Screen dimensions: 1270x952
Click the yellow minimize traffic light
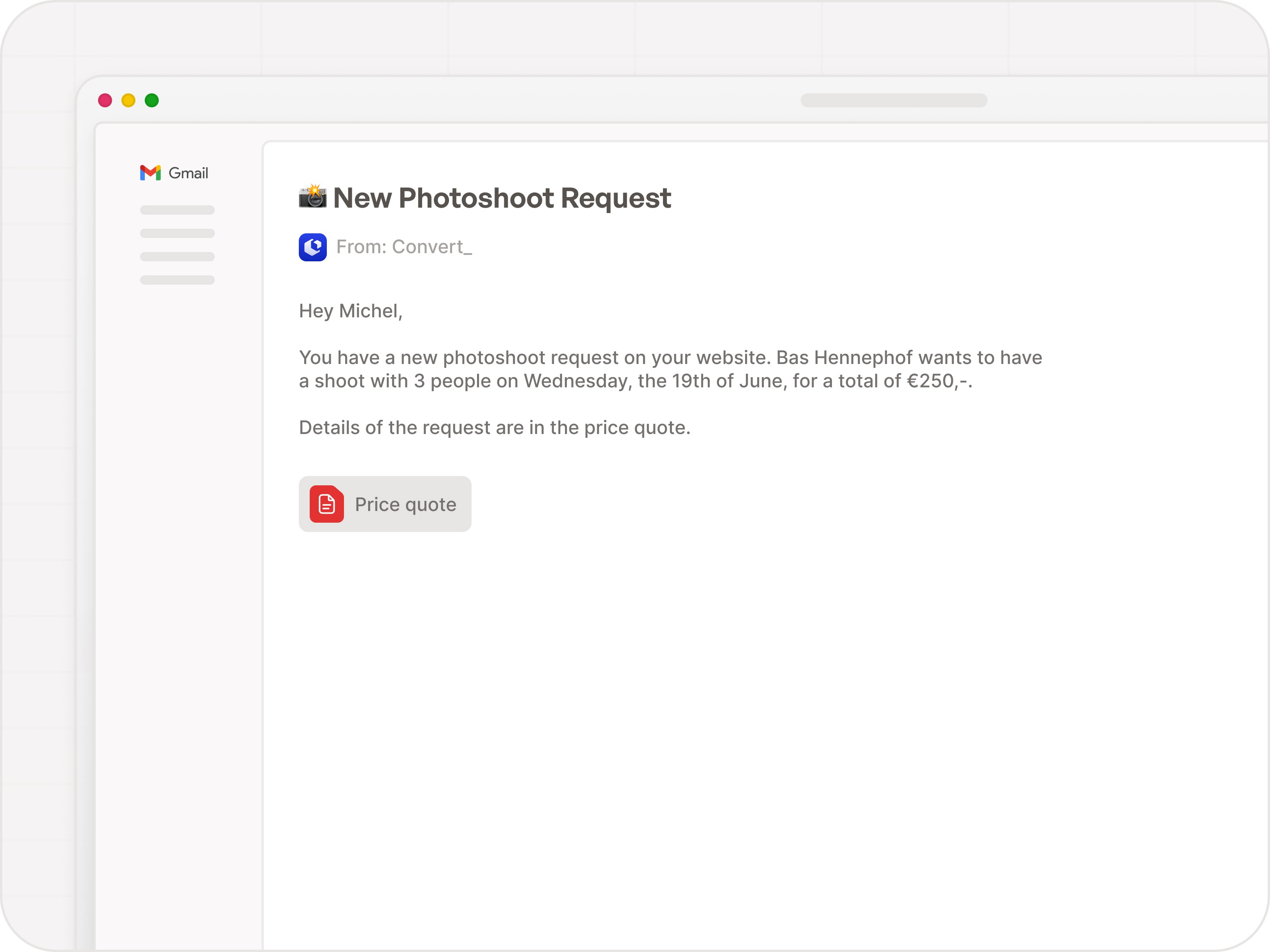[x=128, y=100]
